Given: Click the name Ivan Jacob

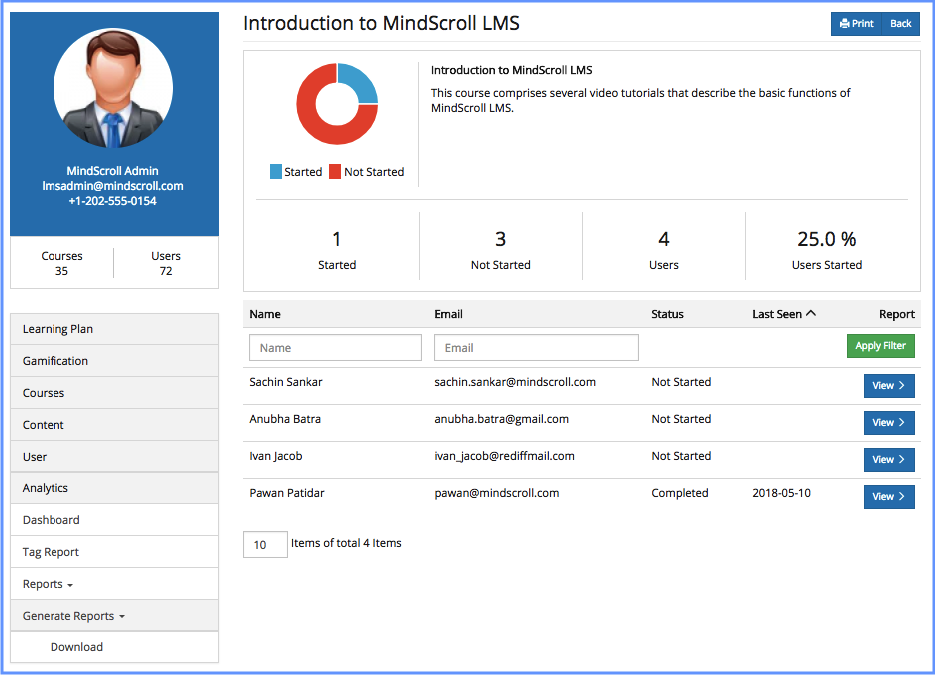Looking at the screenshot, I should [275, 456].
